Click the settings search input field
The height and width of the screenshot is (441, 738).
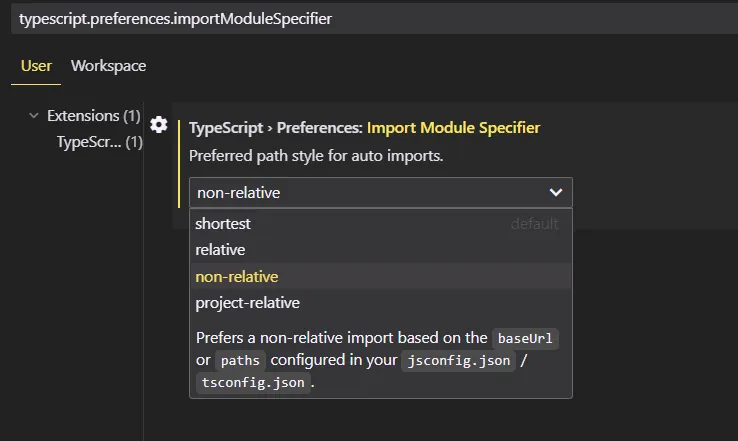pyautogui.click(x=374, y=19)
